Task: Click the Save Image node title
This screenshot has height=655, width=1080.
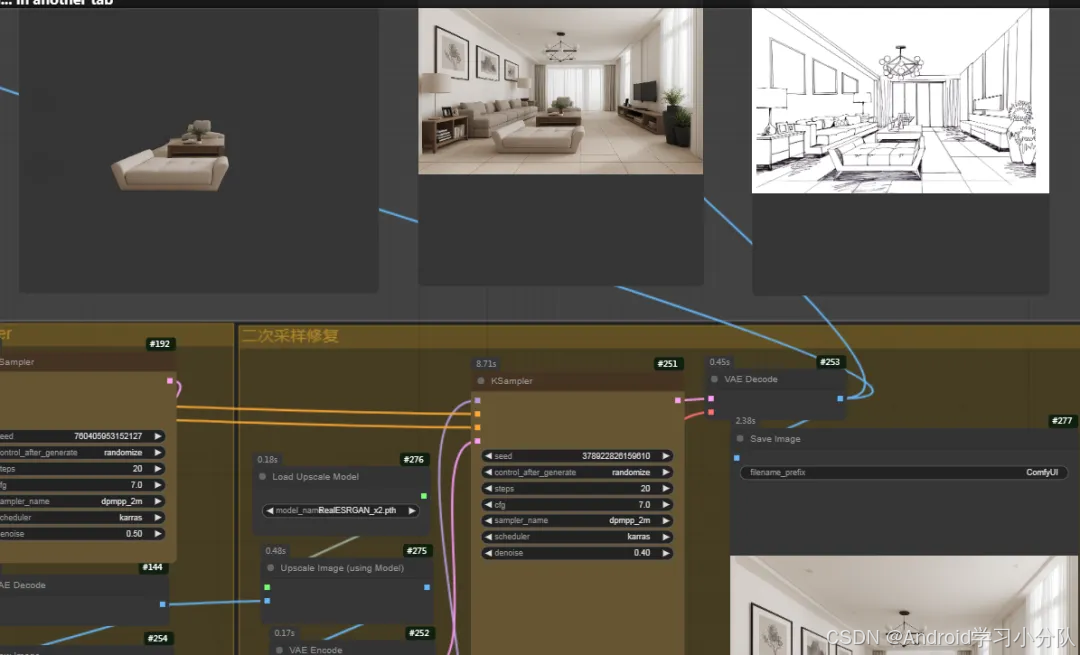Action: coord(775,439)
